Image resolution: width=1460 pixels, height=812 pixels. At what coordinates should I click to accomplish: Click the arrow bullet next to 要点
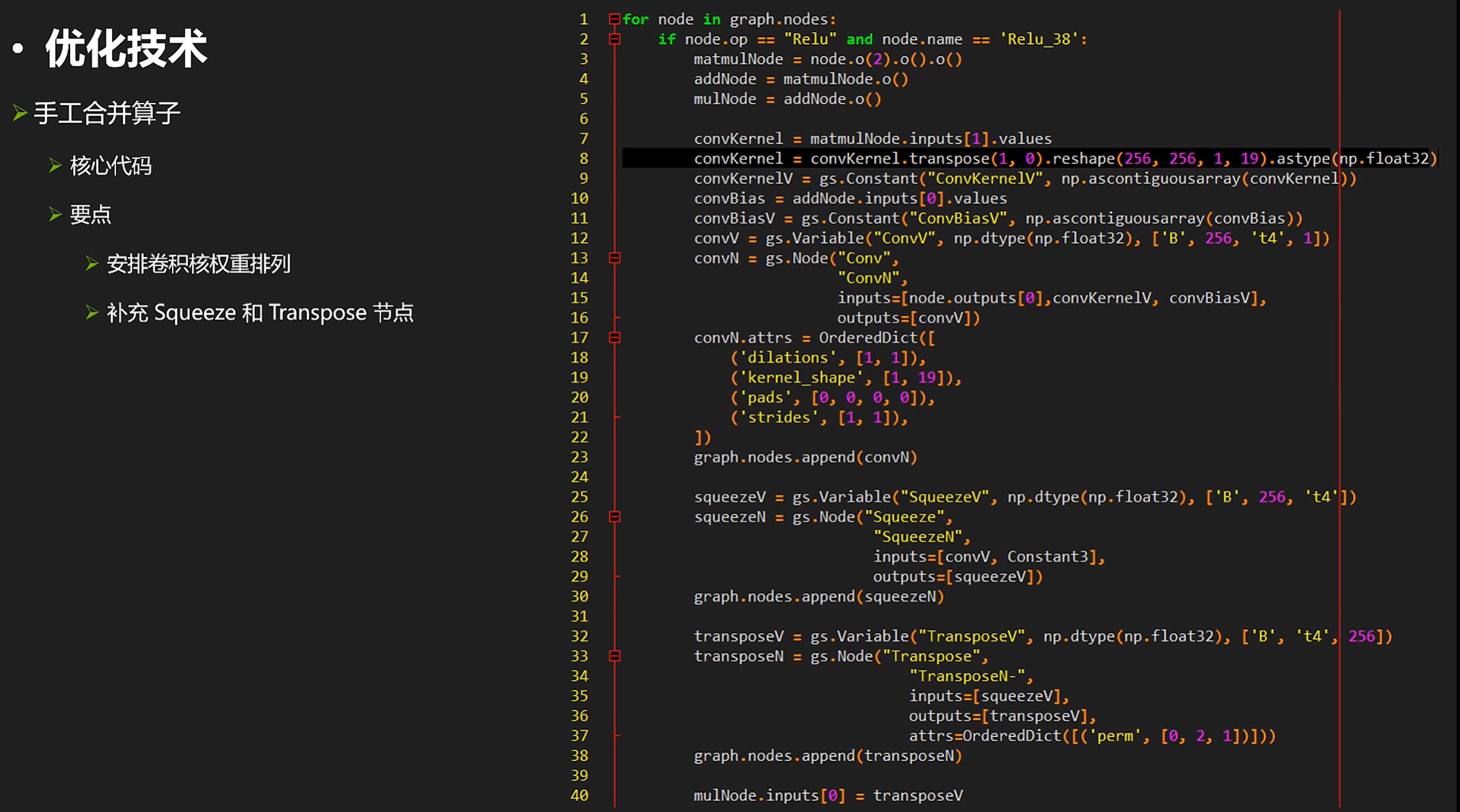click(55, 214)
